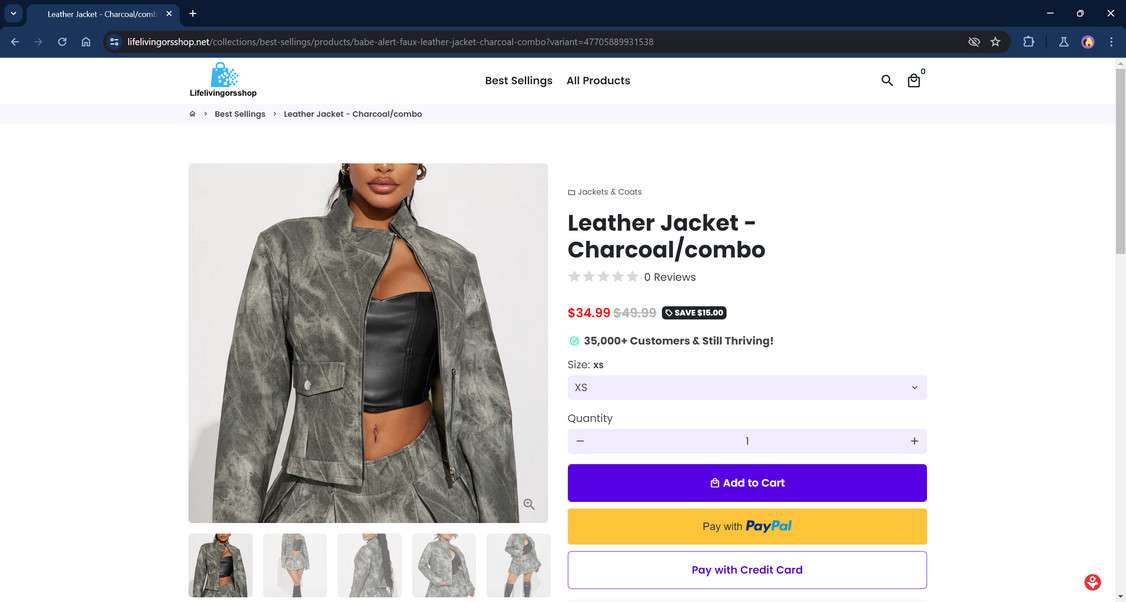Add the jacket to cart
1126x602 pixels.
tap(746, 483)
